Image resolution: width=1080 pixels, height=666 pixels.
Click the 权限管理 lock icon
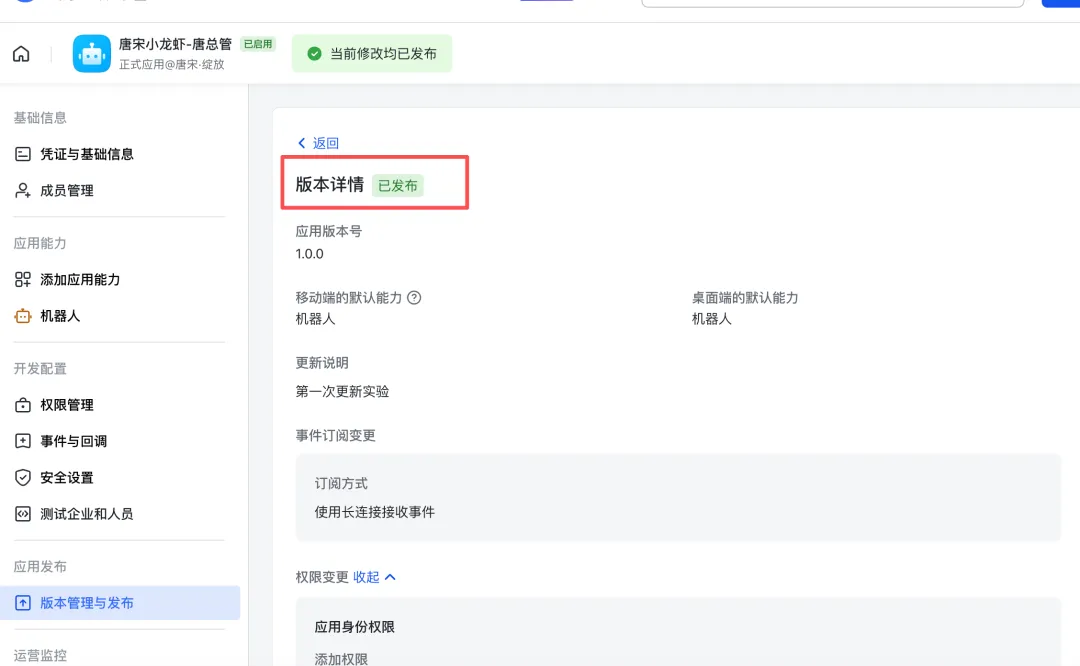tap(23, 405)
